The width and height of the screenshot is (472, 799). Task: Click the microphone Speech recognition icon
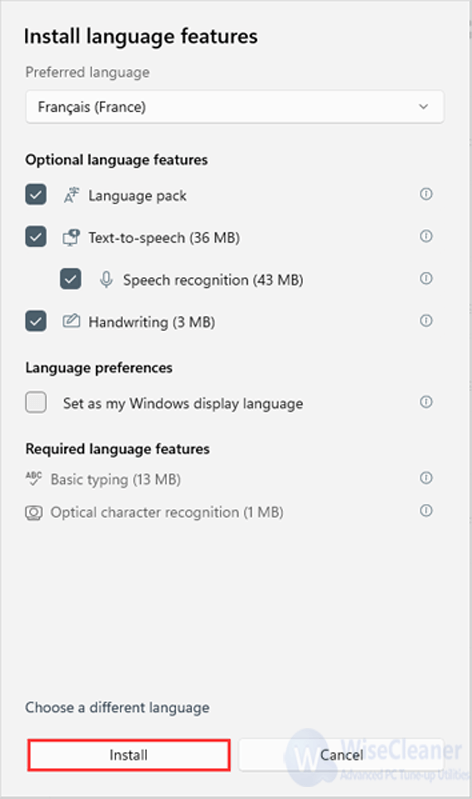pos(106,280)
